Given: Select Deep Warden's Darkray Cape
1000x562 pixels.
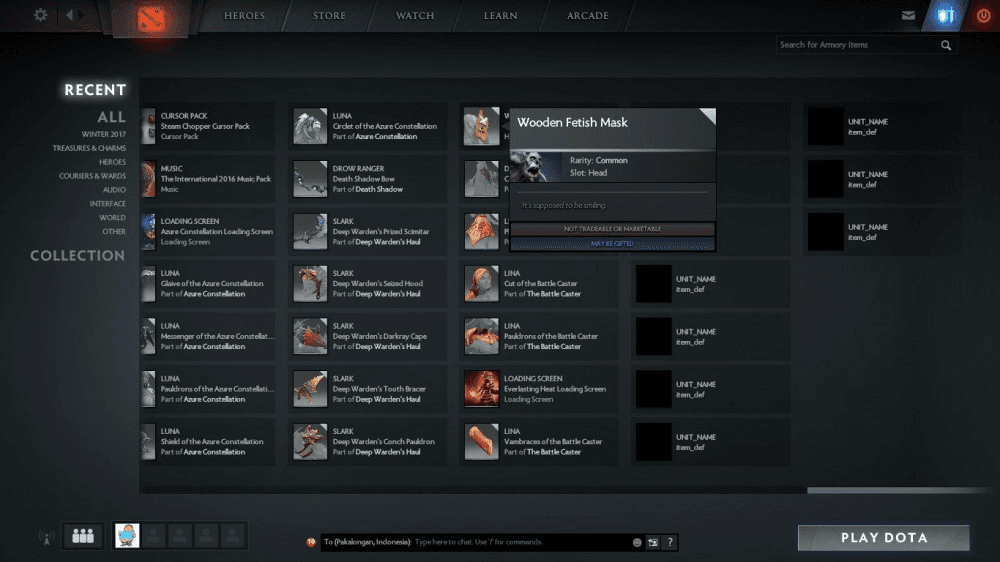Looking at the screenshot, I should [368, 336].
